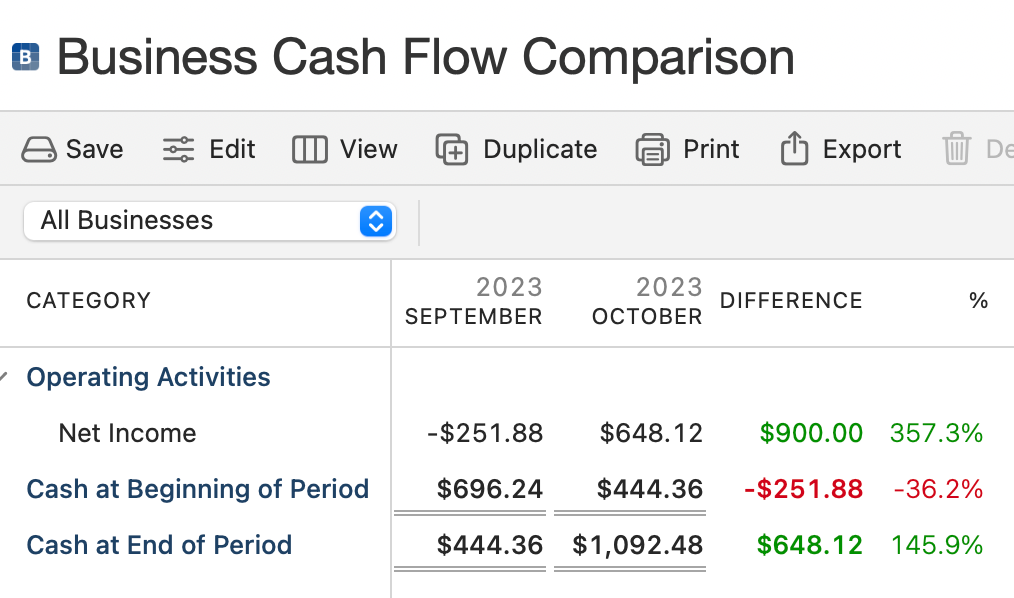1014x598 pixels.
Task: Click Cash at Beginning of Period
Action: pos(197,489)
